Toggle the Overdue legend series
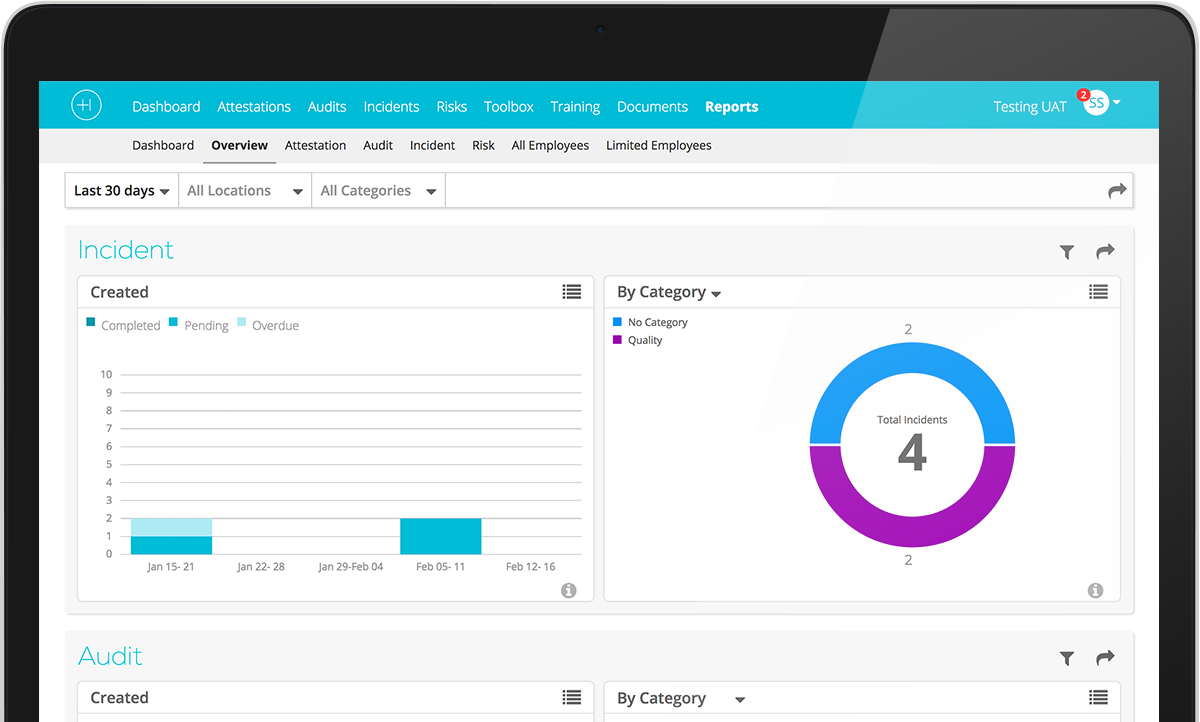1200x722 pixels. [268, 325]
